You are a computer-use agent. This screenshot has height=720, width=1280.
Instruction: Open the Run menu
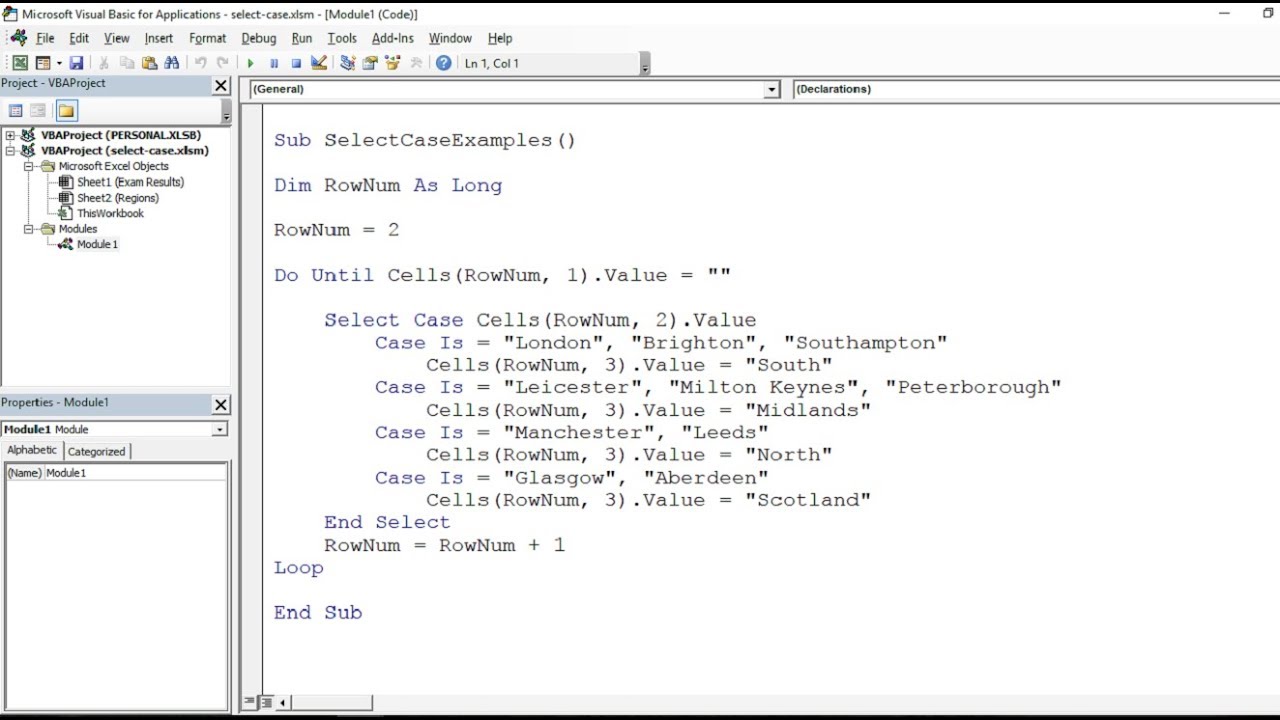tap(302, 38)
